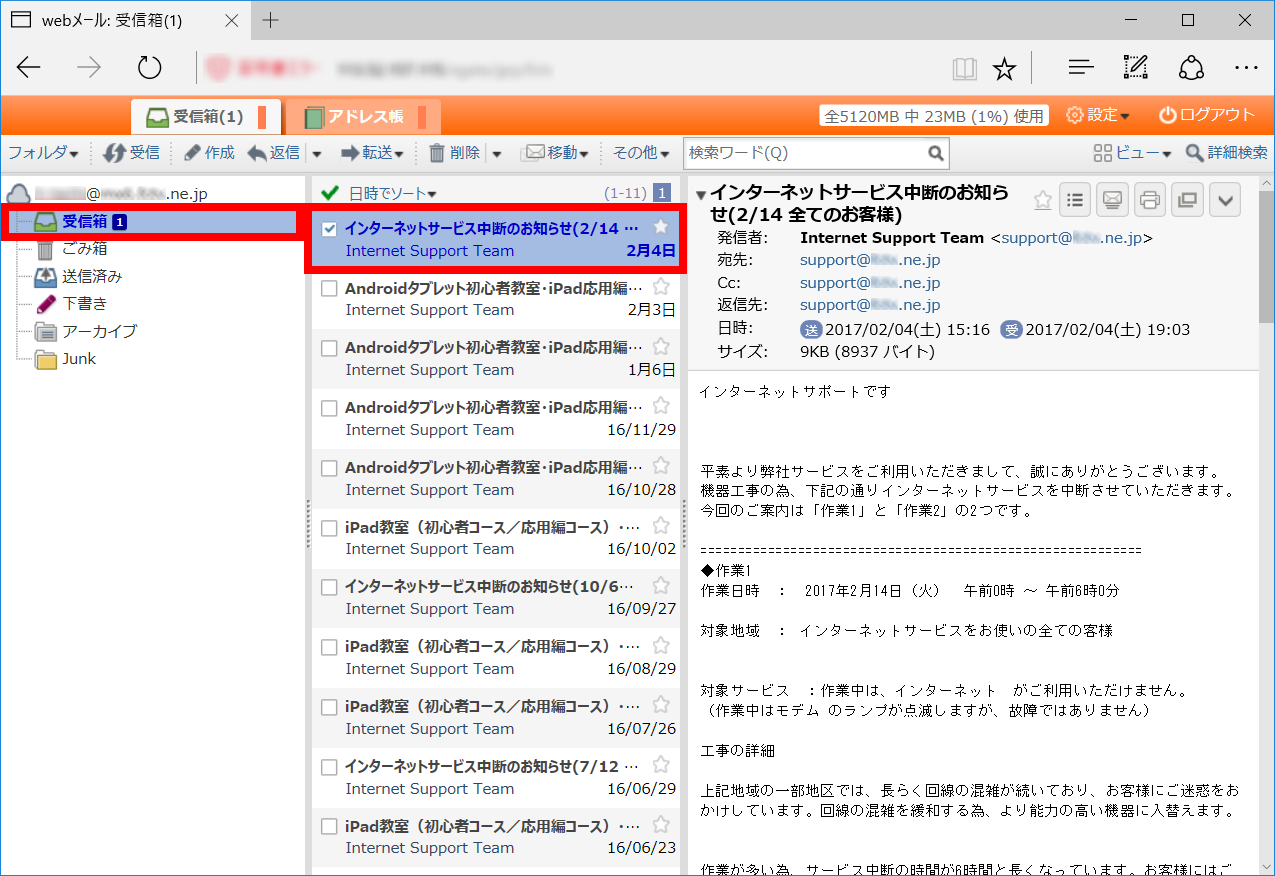Open the フォルダ dropdown menu
This screenshot has height=876, width=1275.
pyautogui.click(x=43, y=153)
